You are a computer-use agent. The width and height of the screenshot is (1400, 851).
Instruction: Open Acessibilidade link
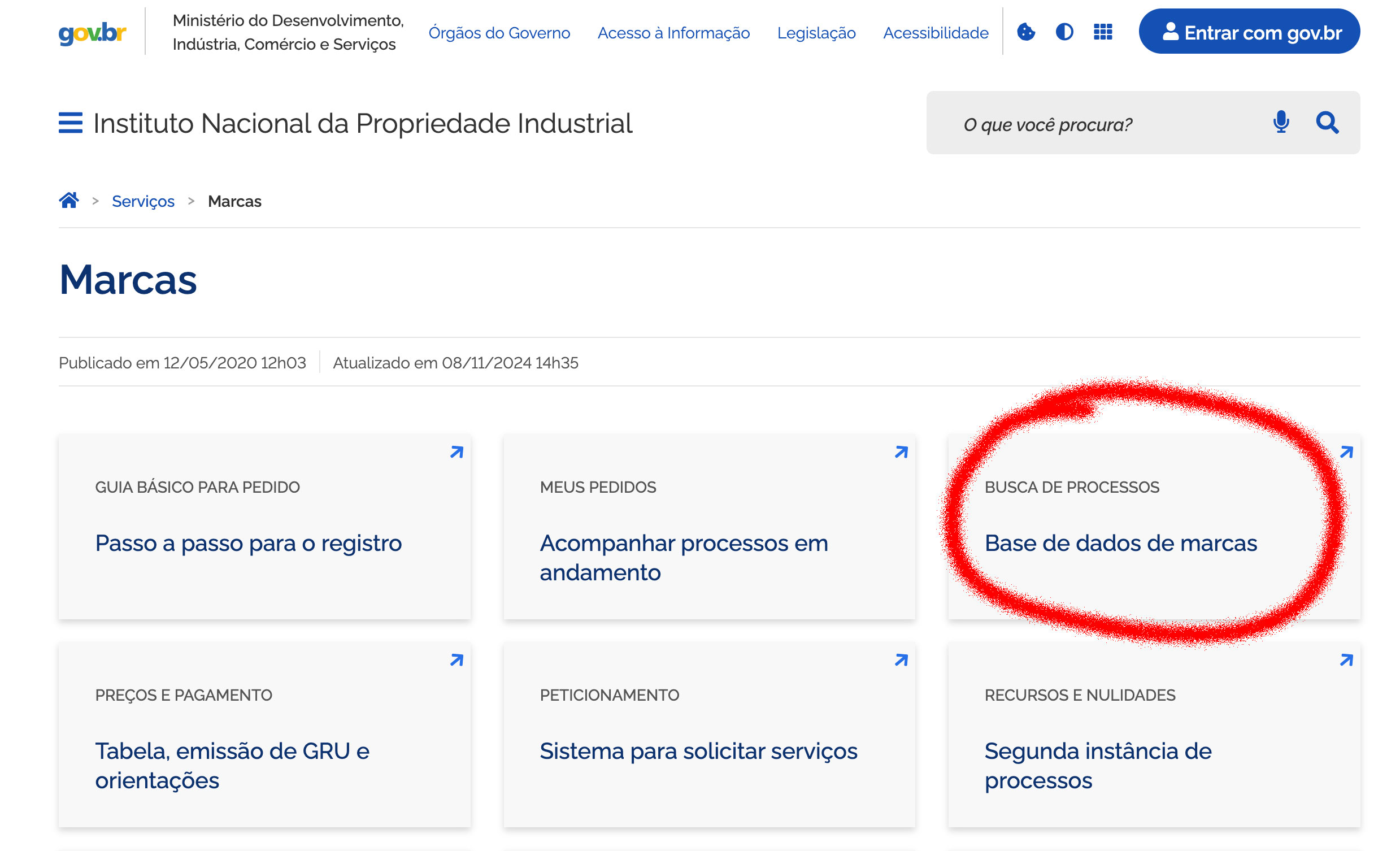coord(936,33)
